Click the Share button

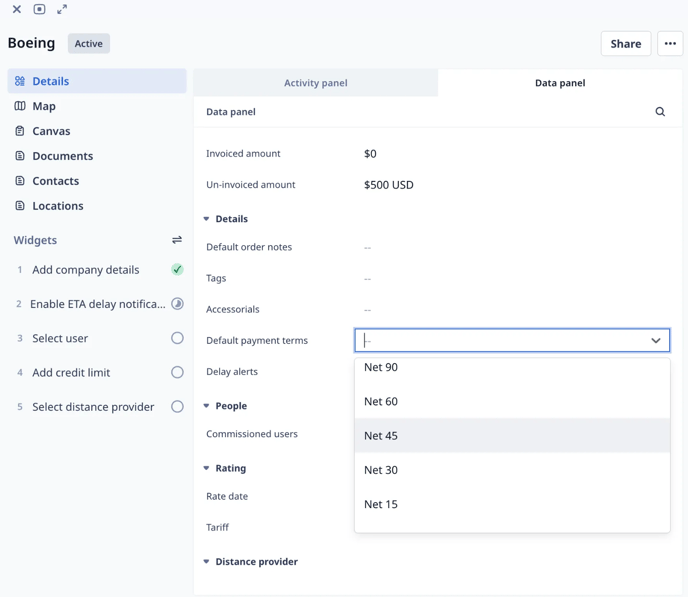[626, 43]
